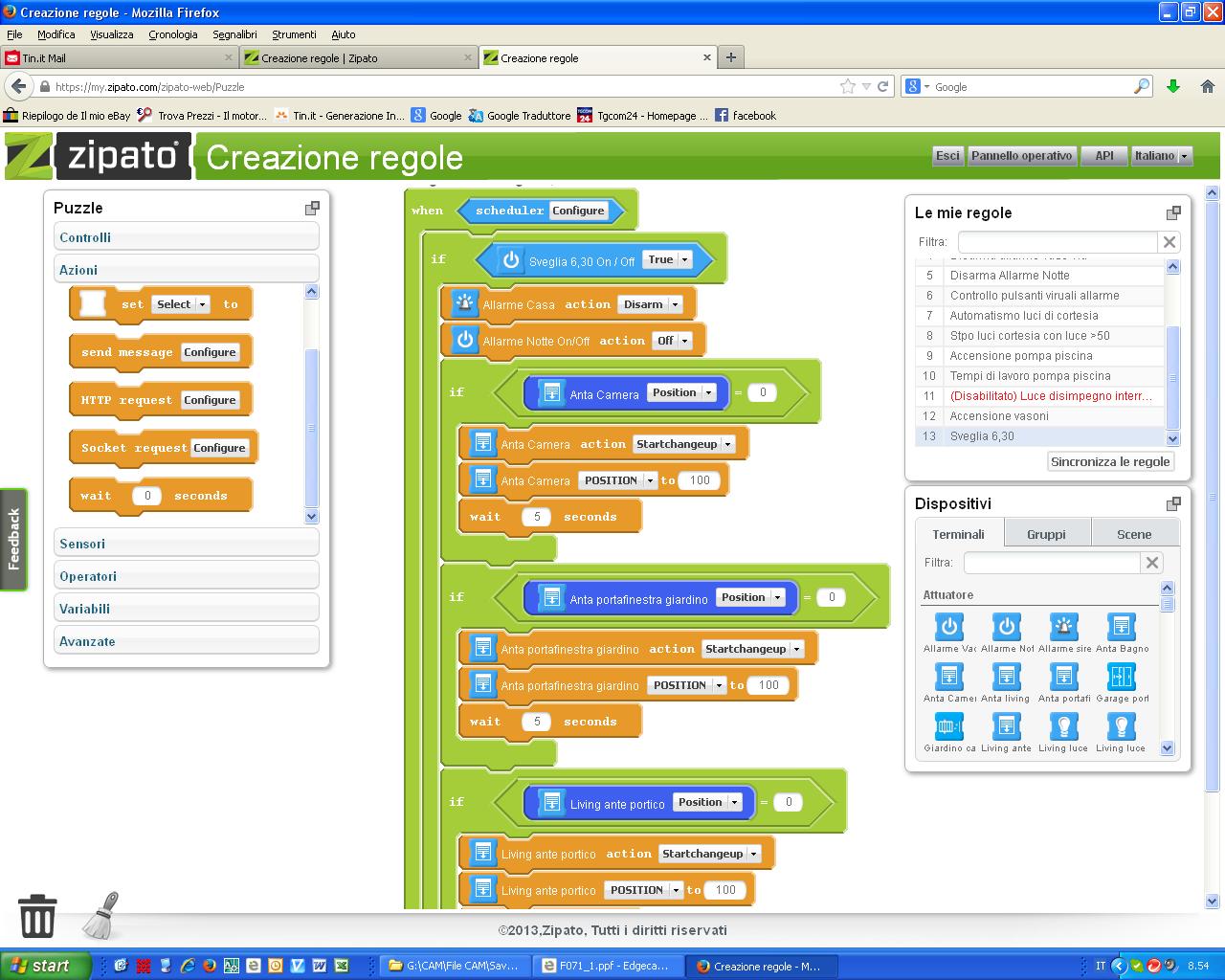Select the Allarme sirena device icon
The image size is (1225, 980).
coord(1063,627)
